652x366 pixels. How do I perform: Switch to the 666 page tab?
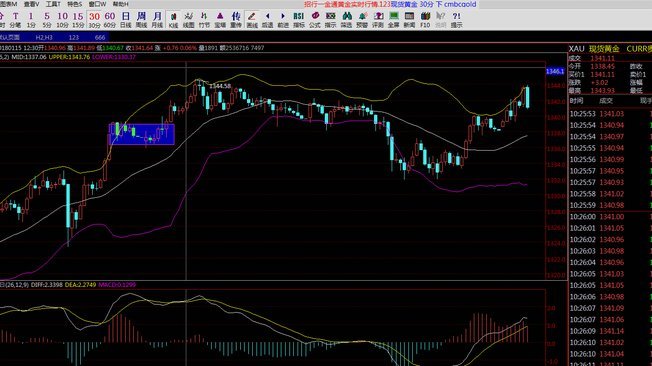click(100, 37)
